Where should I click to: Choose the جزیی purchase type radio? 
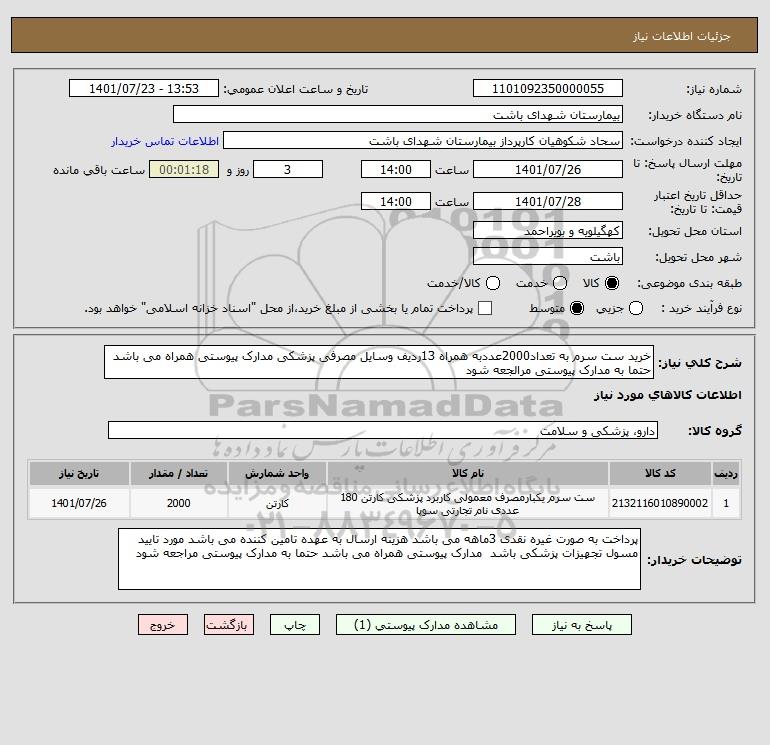pyautogui.click(x=636, y=308)
